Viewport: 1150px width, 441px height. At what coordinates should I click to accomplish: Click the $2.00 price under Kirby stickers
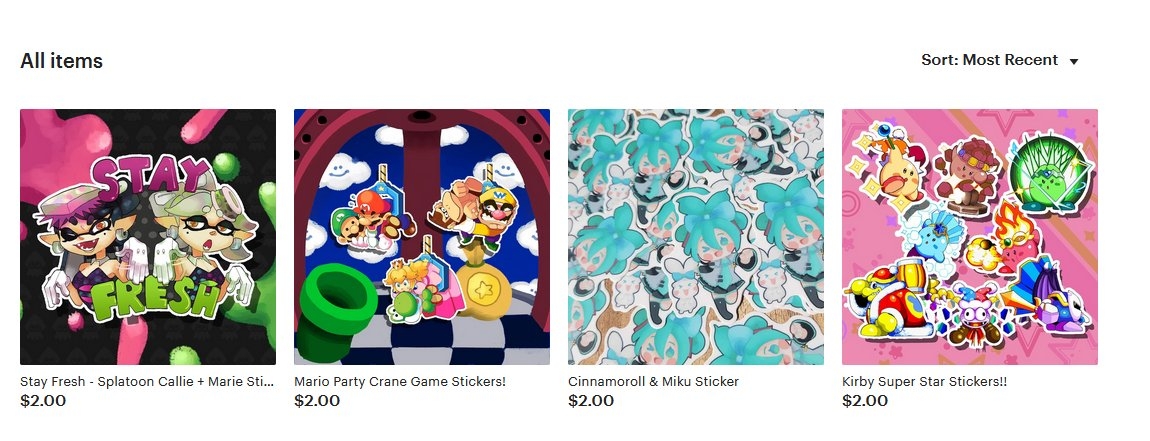pyautogui.click(x=865, y=401)
